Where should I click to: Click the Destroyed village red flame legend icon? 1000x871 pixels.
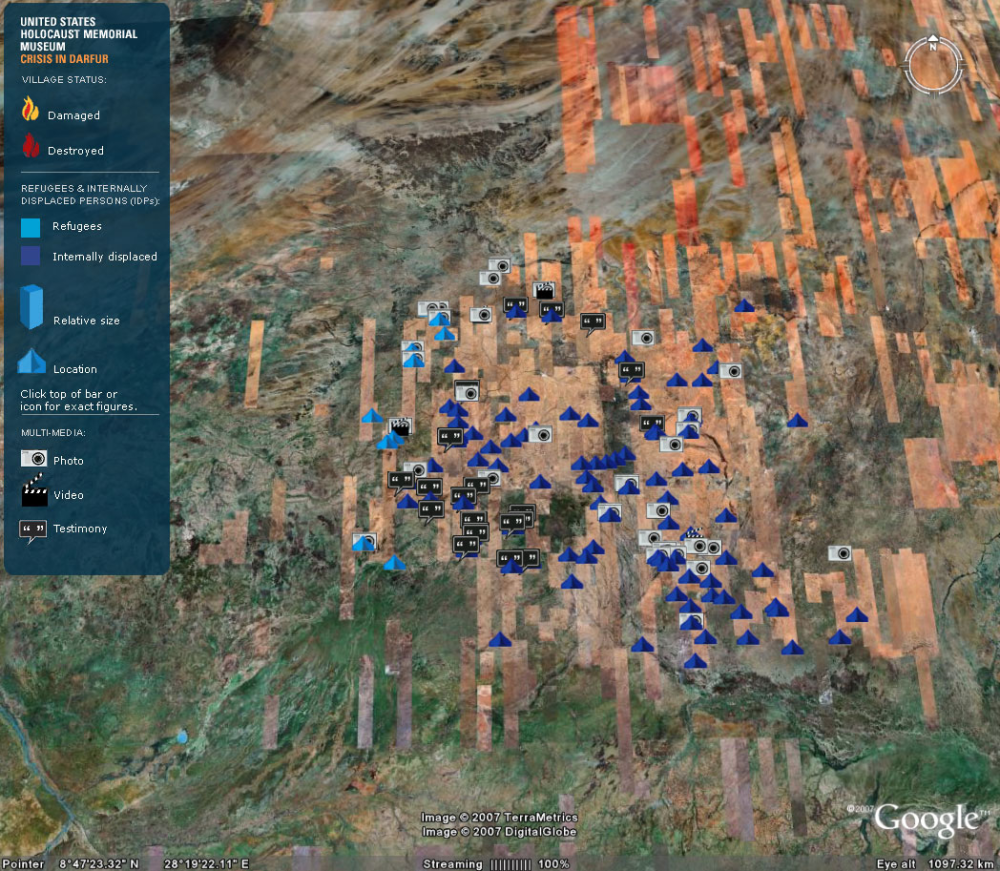pos(31,146)
